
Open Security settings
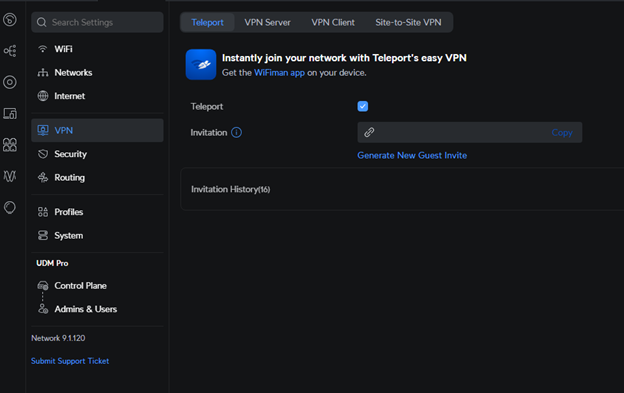[97, 154]
